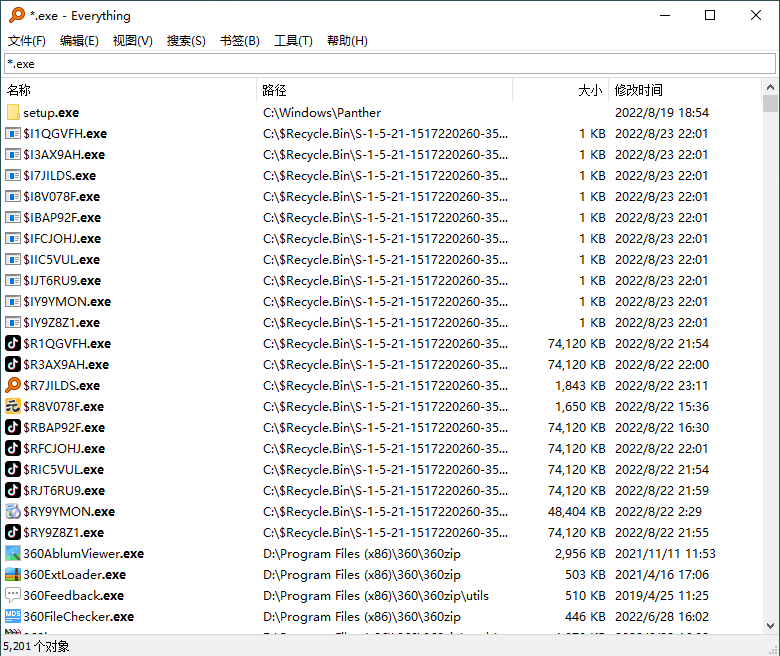Click archive icon of 360ExtLoader.exe
This screenshot has height=656, width=780.
13,574
